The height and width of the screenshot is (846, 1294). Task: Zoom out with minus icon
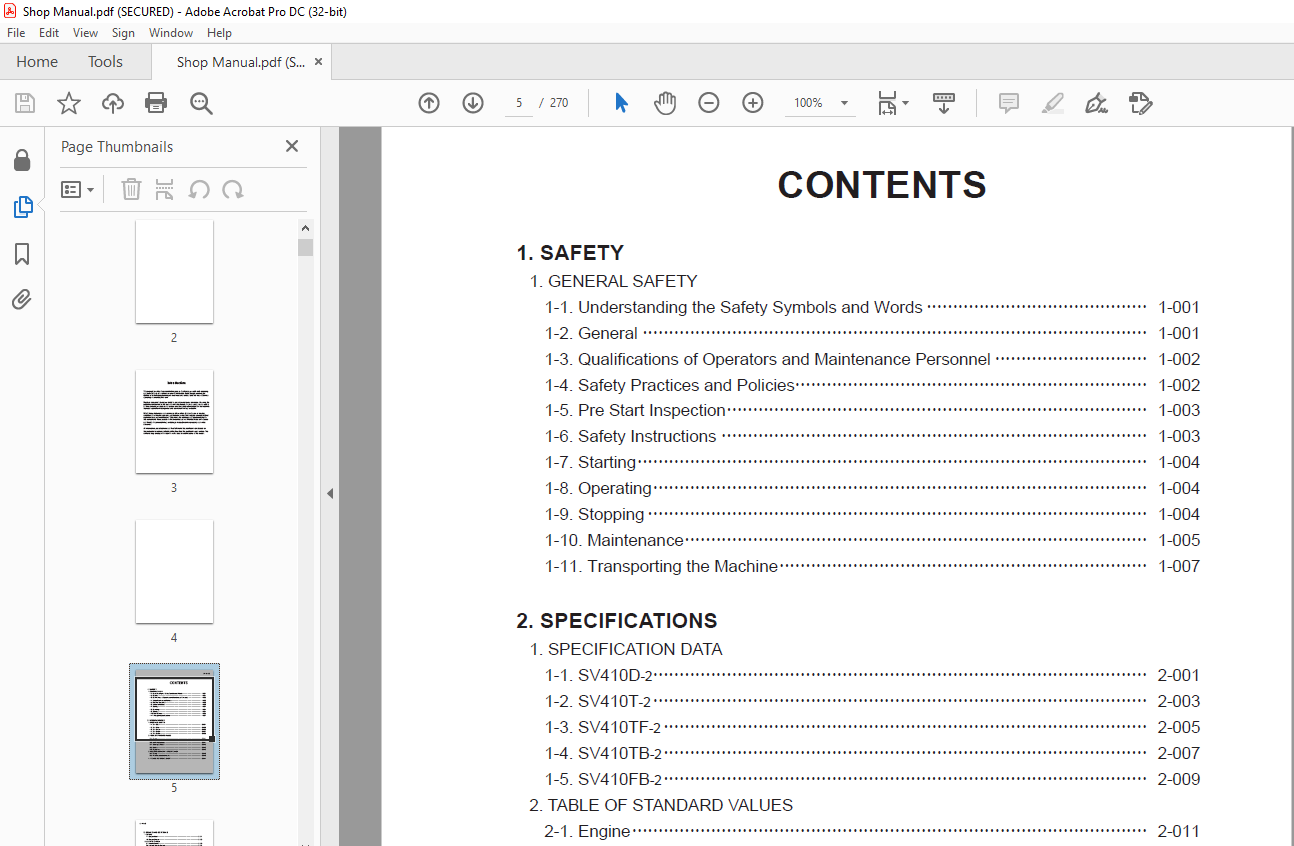tap(709, 103)
